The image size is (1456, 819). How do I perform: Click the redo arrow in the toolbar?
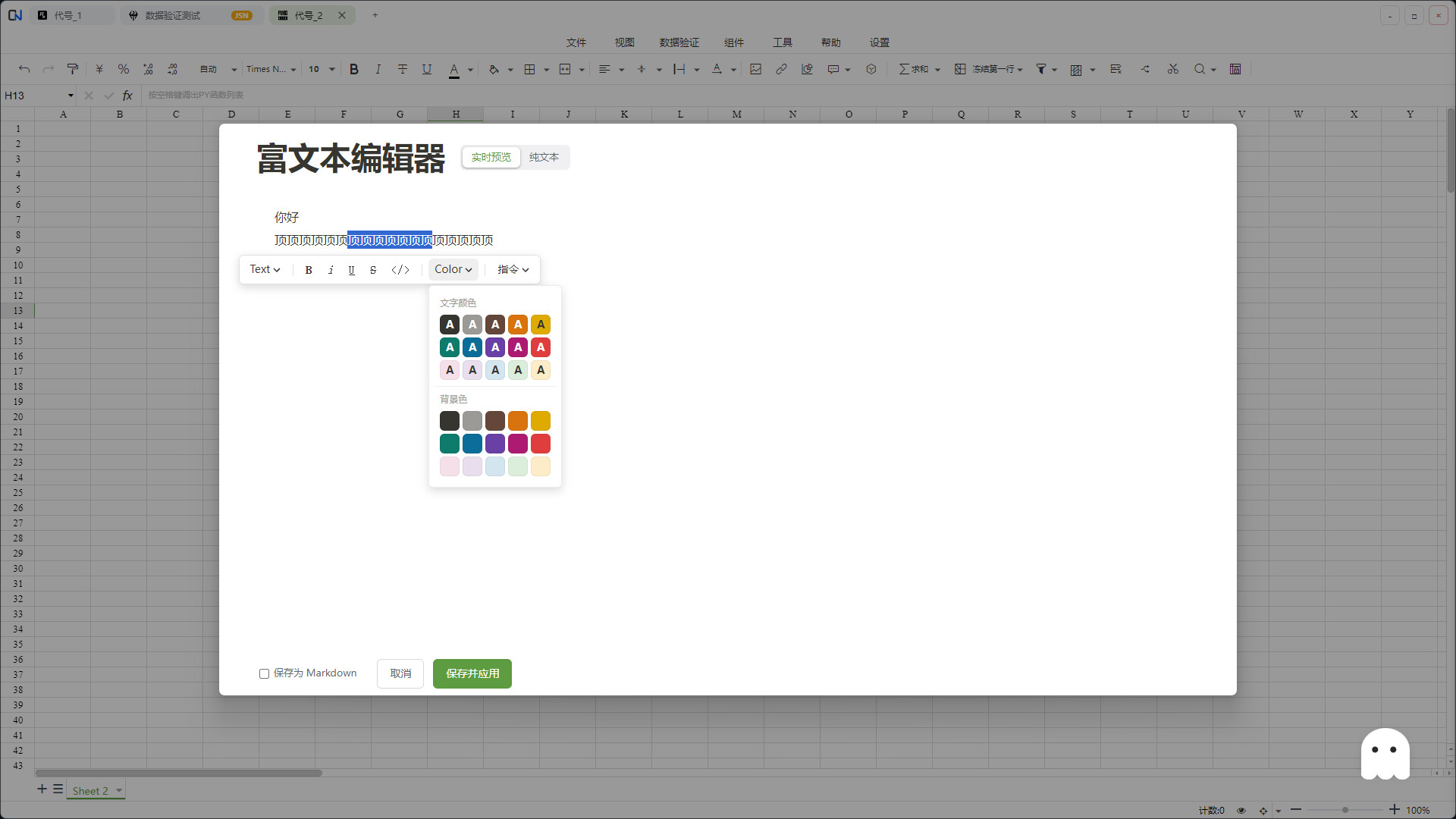tap(49, 69)
